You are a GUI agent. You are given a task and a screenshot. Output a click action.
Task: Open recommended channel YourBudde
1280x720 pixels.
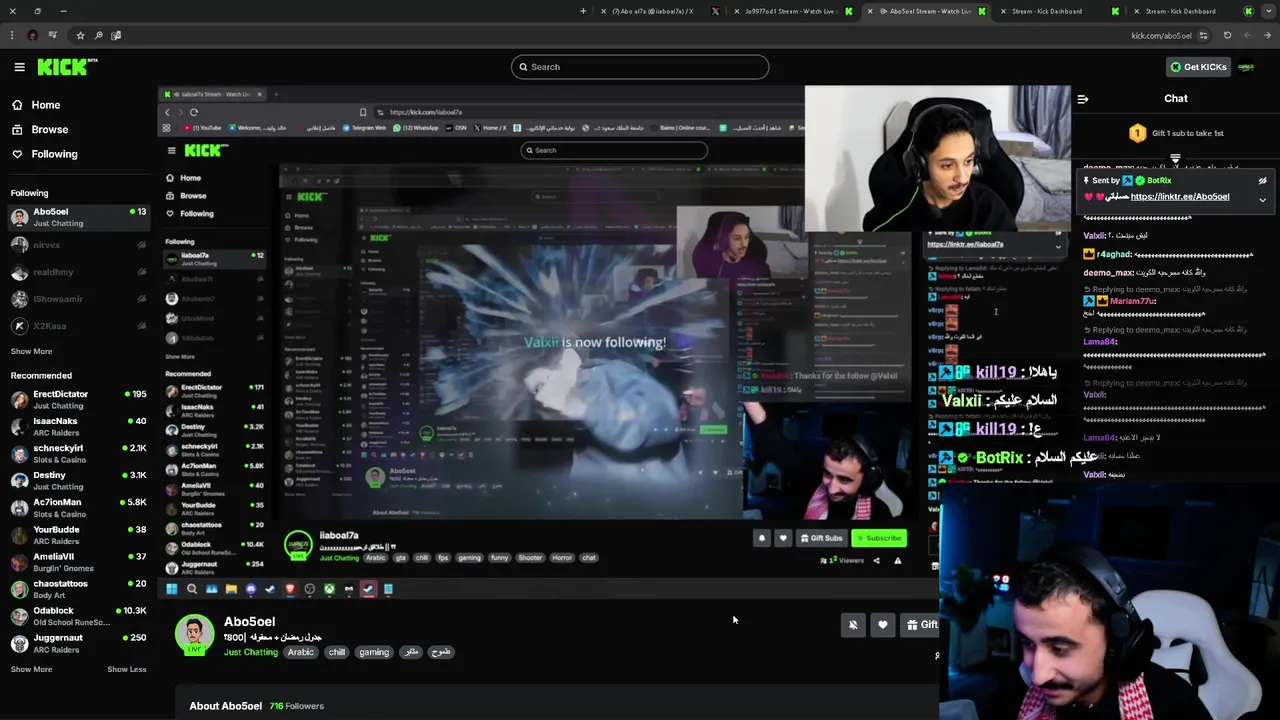[x=78, y=535]
